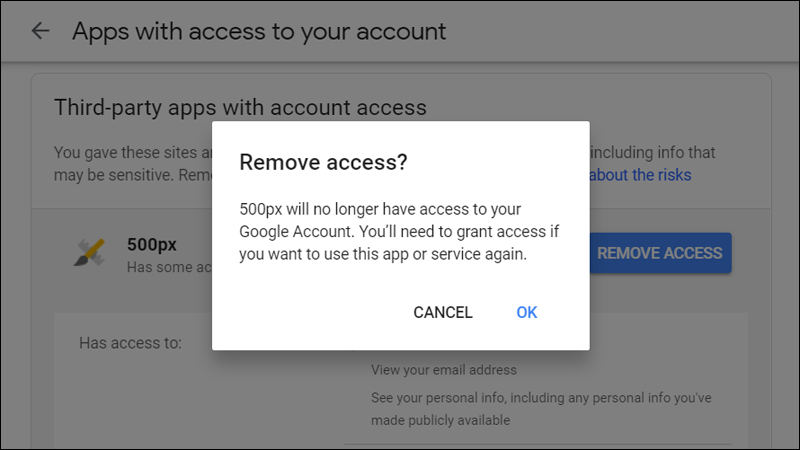Click the "See your personal info" permission
800x450 pixels.
540,397
